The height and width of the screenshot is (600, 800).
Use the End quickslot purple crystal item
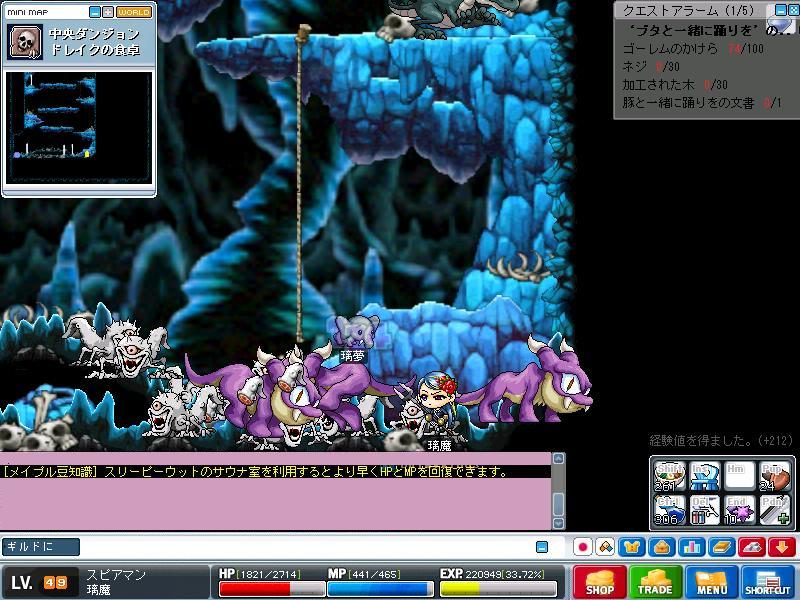[x=740, y=510]
